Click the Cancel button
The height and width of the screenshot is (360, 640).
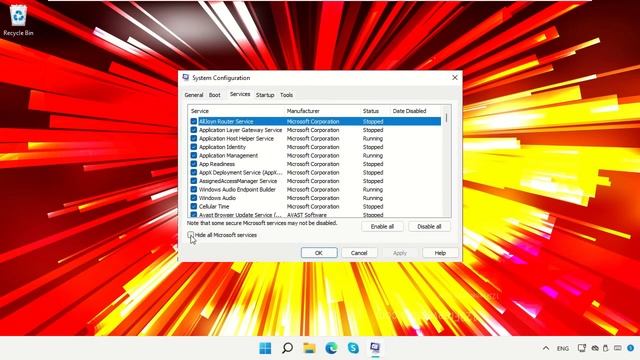tap(359, 253)
